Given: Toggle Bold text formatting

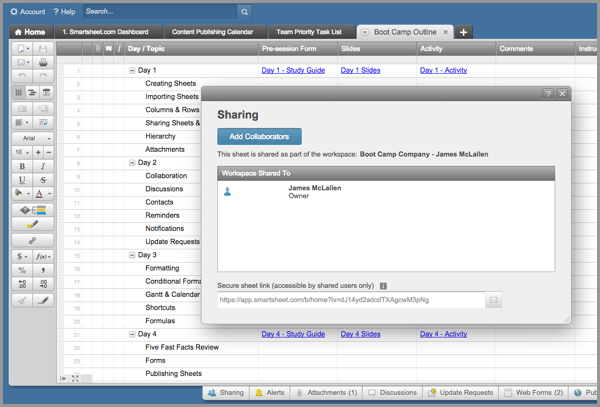Looking at the screenshot, I should [23, 166].
